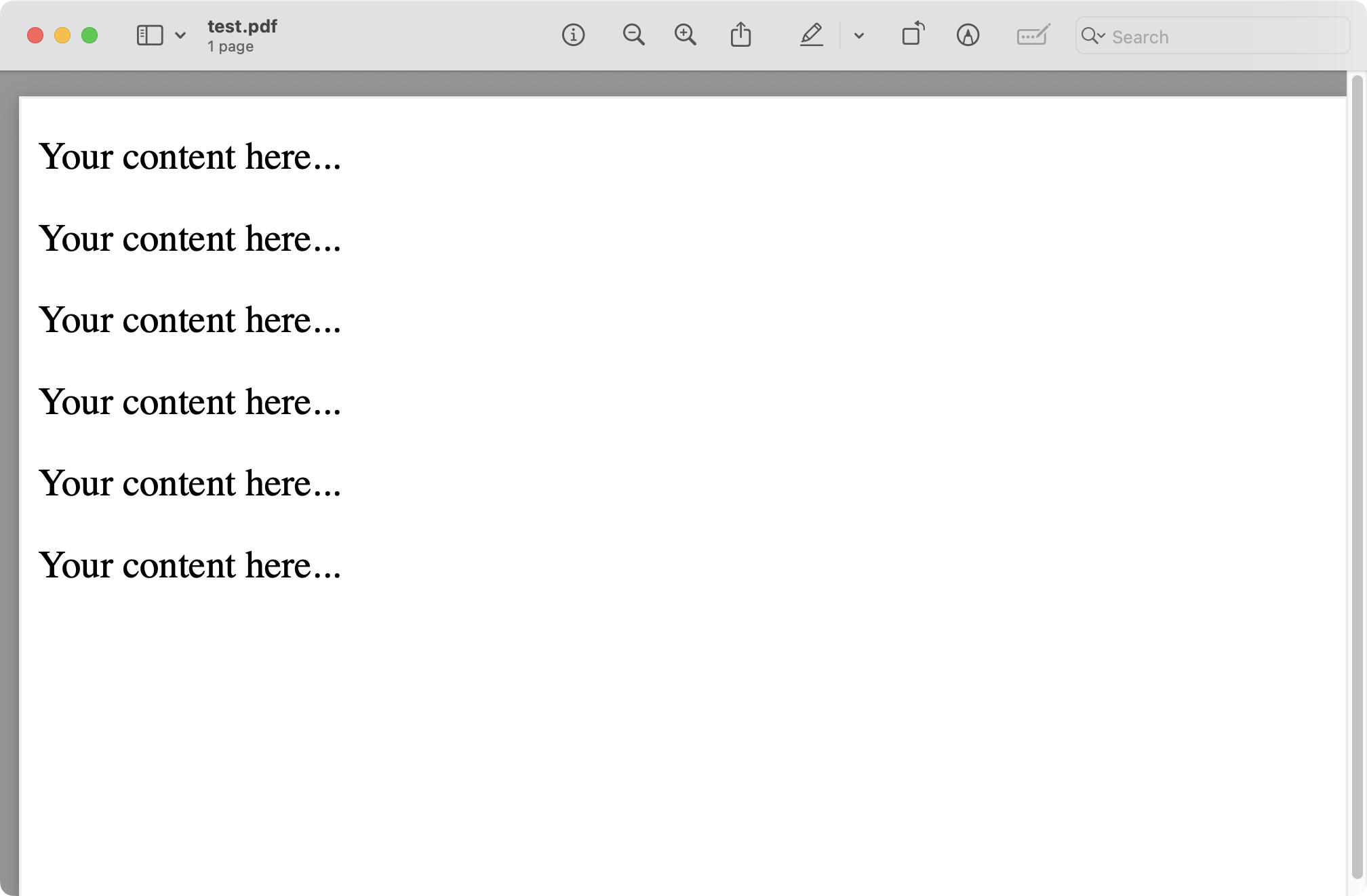The height and width of the screenshot is (896, 1367).
Task: Rotate the page with rotate icon
Action: pos(913,34)
